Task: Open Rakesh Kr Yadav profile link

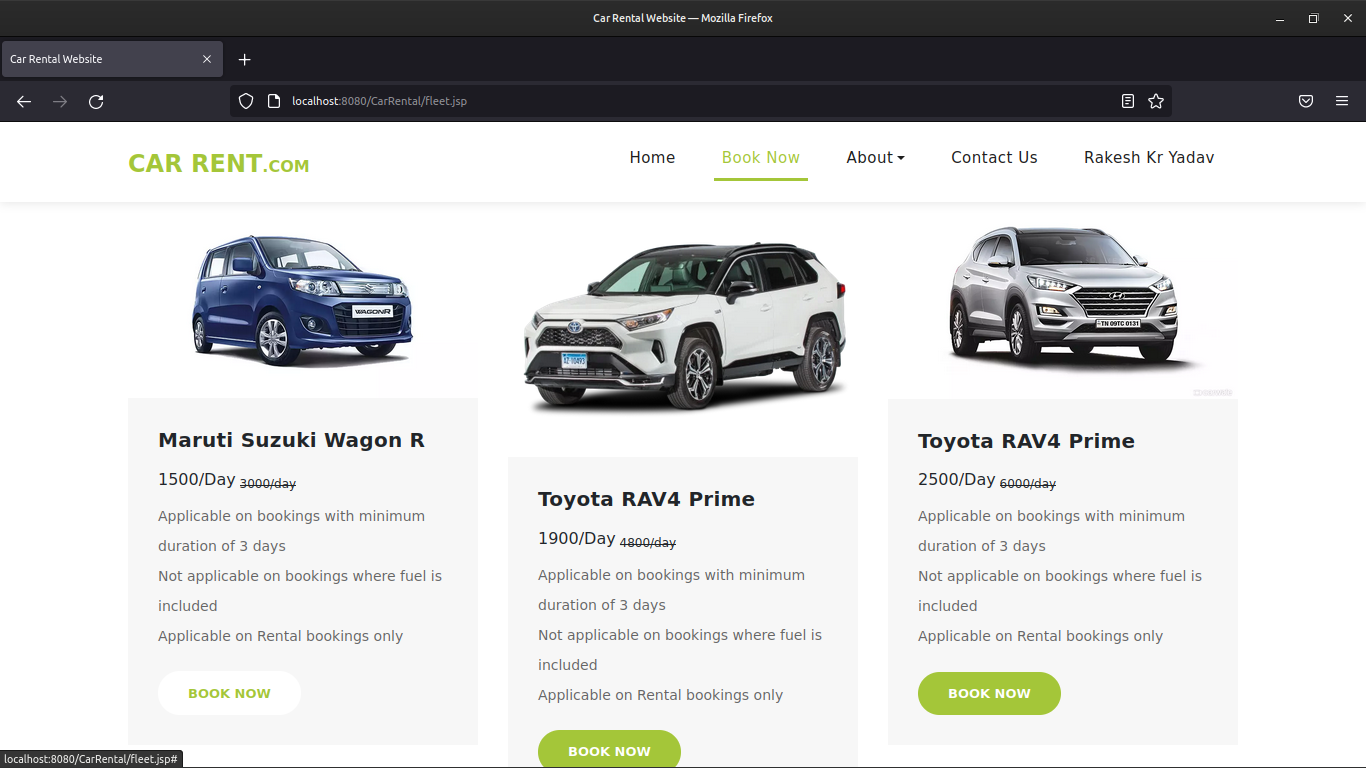Action: [1149, 158]
